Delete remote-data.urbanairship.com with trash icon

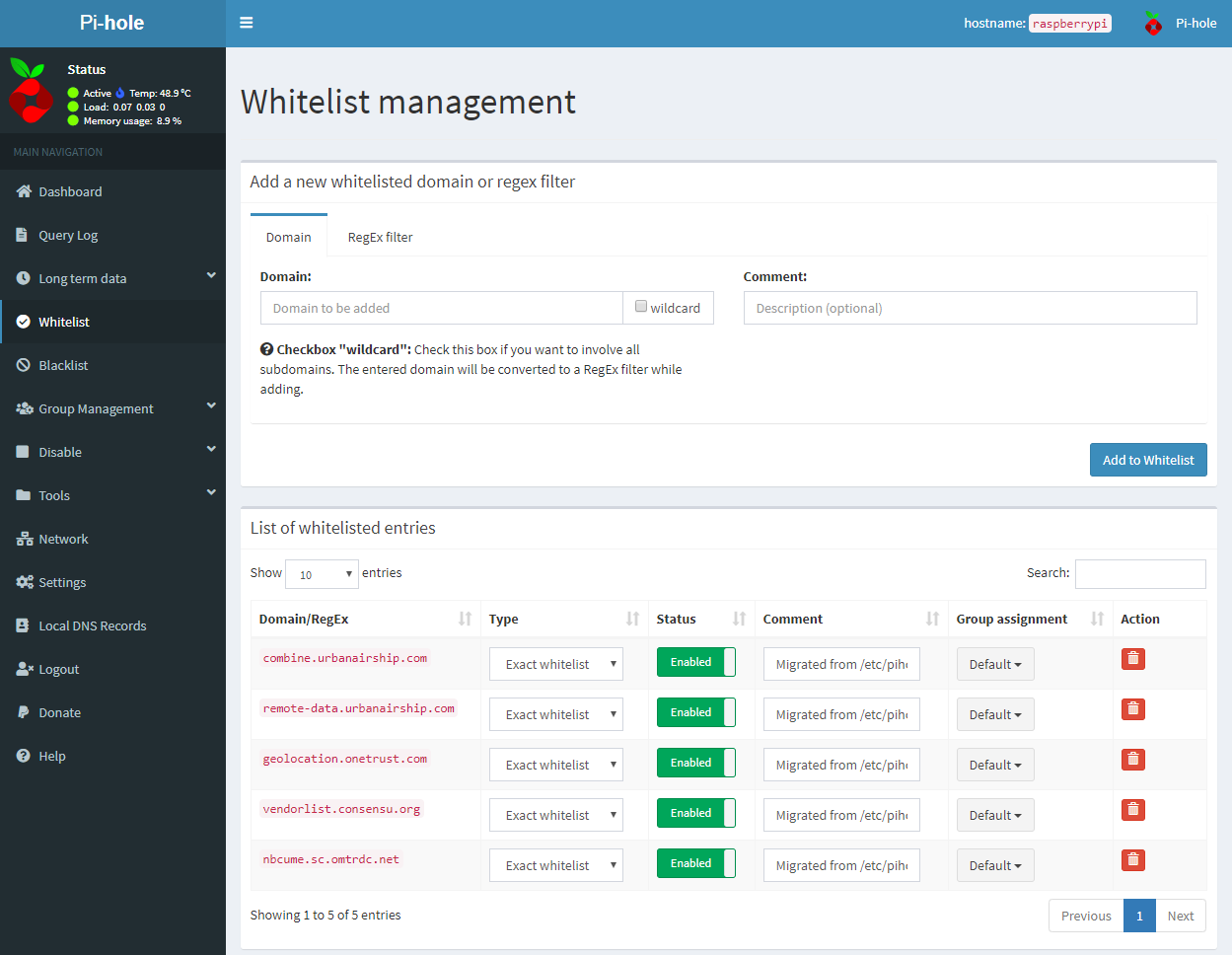point(1133,708)
